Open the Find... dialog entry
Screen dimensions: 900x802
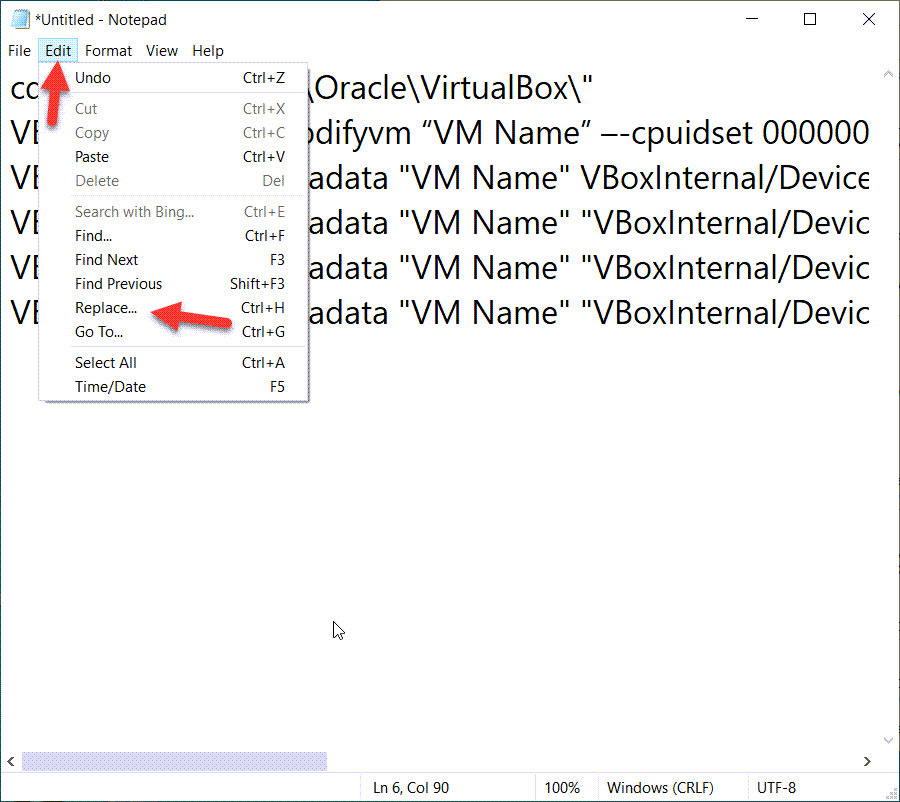(x=93, y=236)
